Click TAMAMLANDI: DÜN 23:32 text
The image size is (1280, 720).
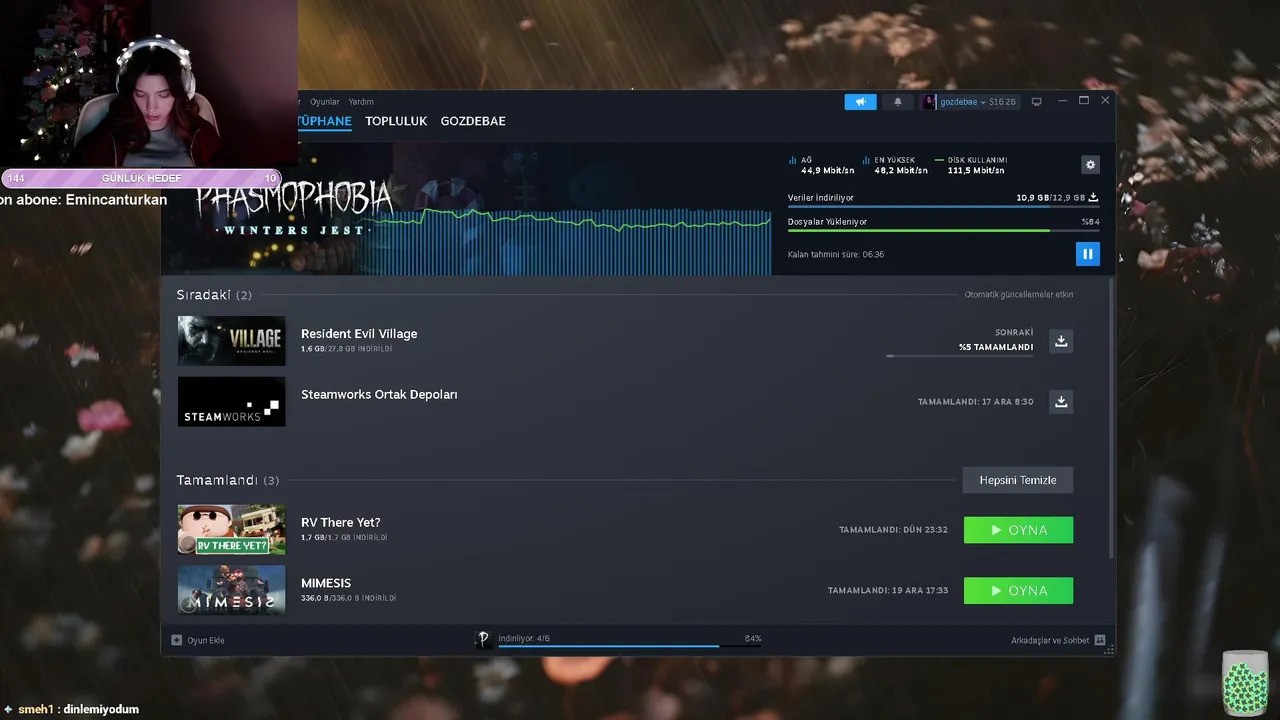pyautogui.click(x=893, y=530)
